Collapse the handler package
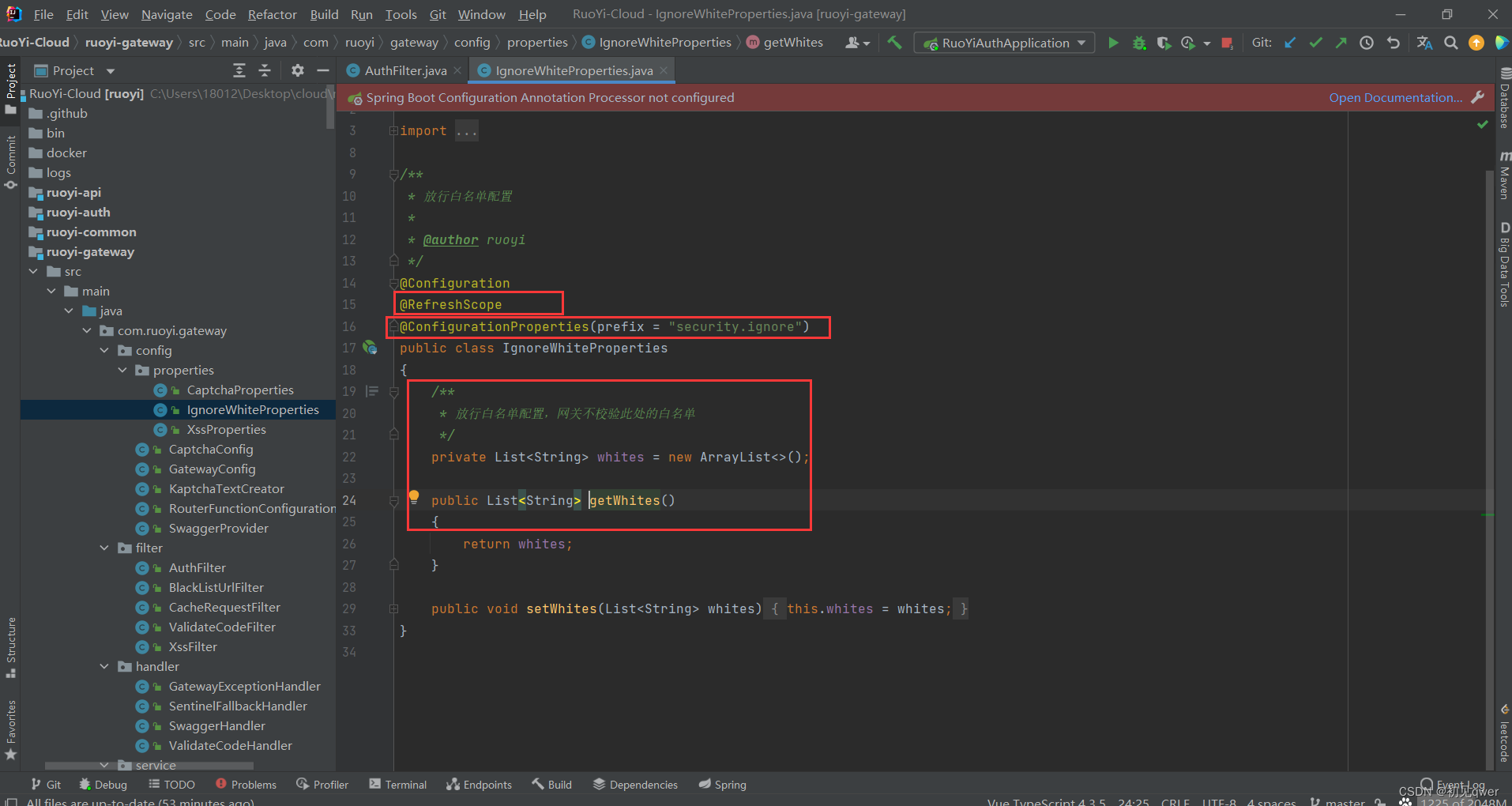The height and width of the screenshot is (806, 1512). pyautogui.click(x=104, y=666)
